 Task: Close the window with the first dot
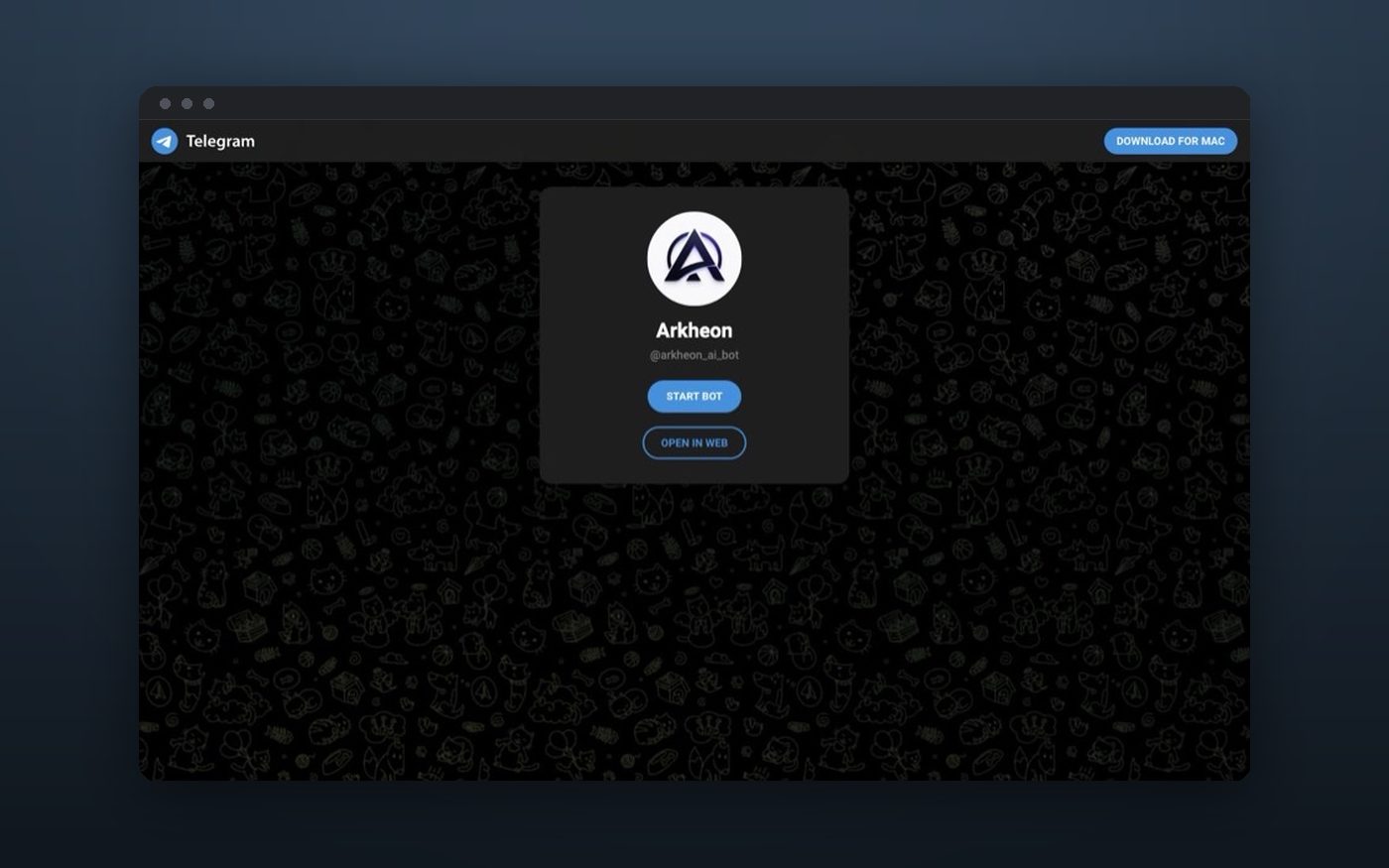coord(165,103)
